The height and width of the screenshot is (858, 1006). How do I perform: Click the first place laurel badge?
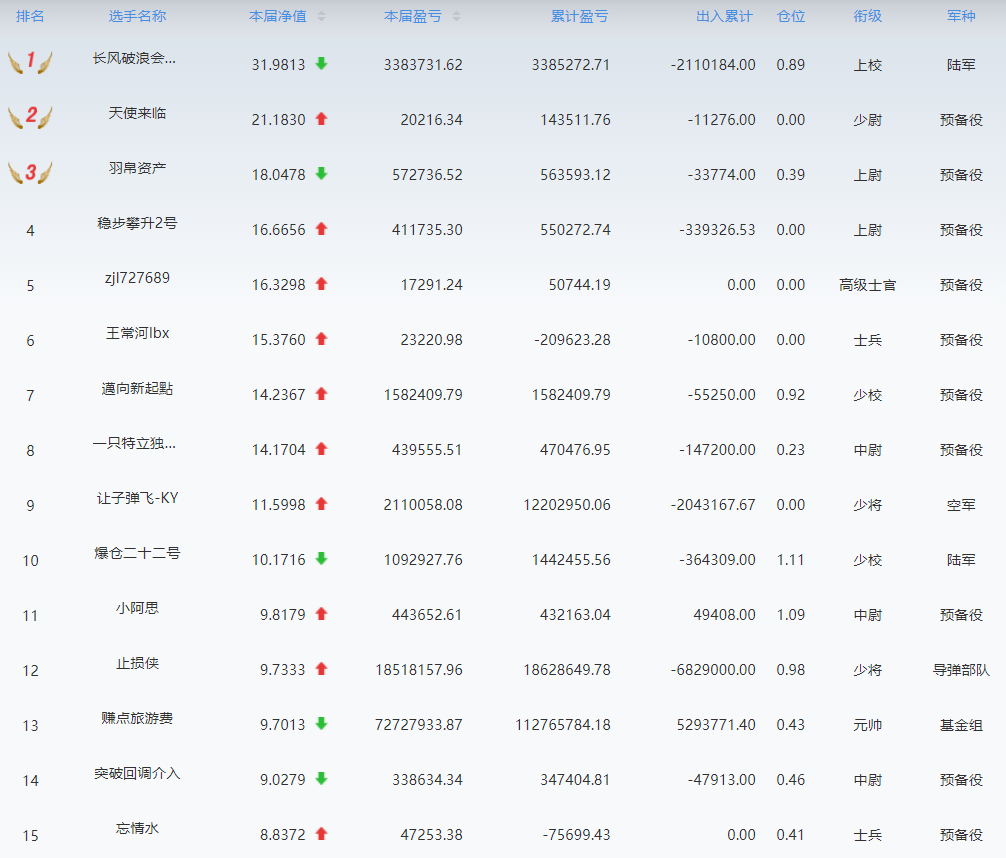coord(30,62)
